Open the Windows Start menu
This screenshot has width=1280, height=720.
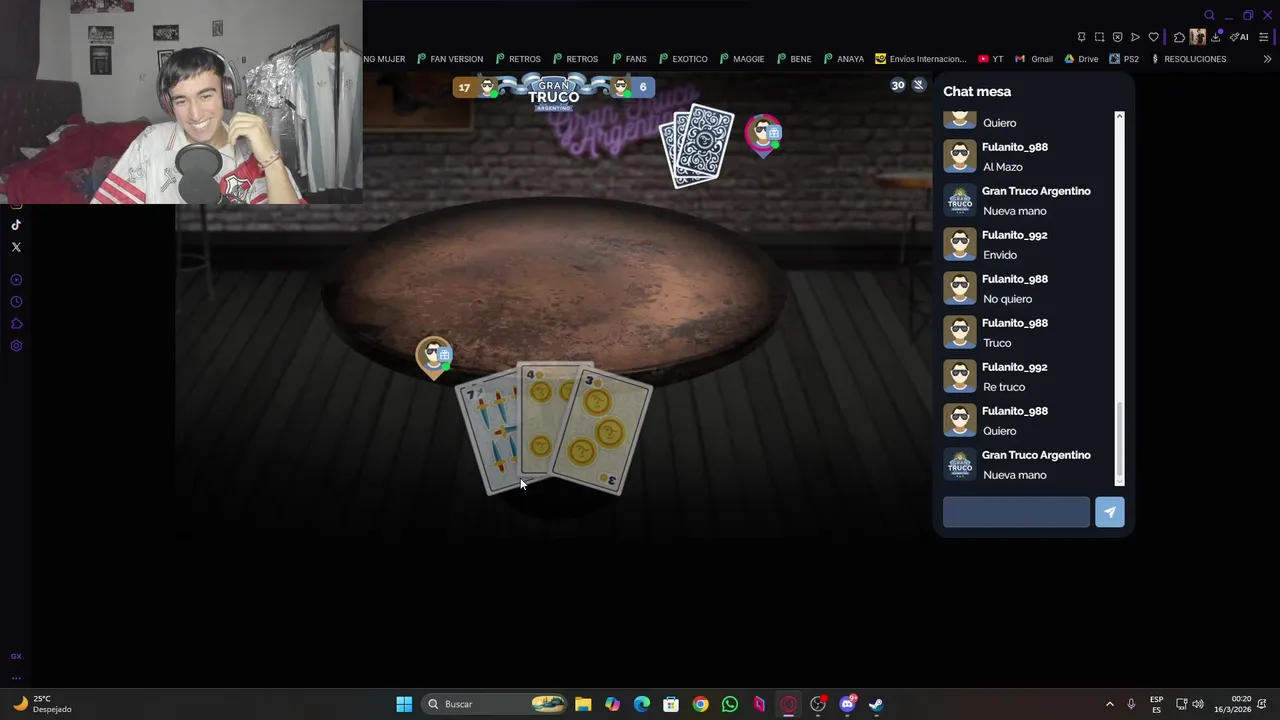point(404,704)
